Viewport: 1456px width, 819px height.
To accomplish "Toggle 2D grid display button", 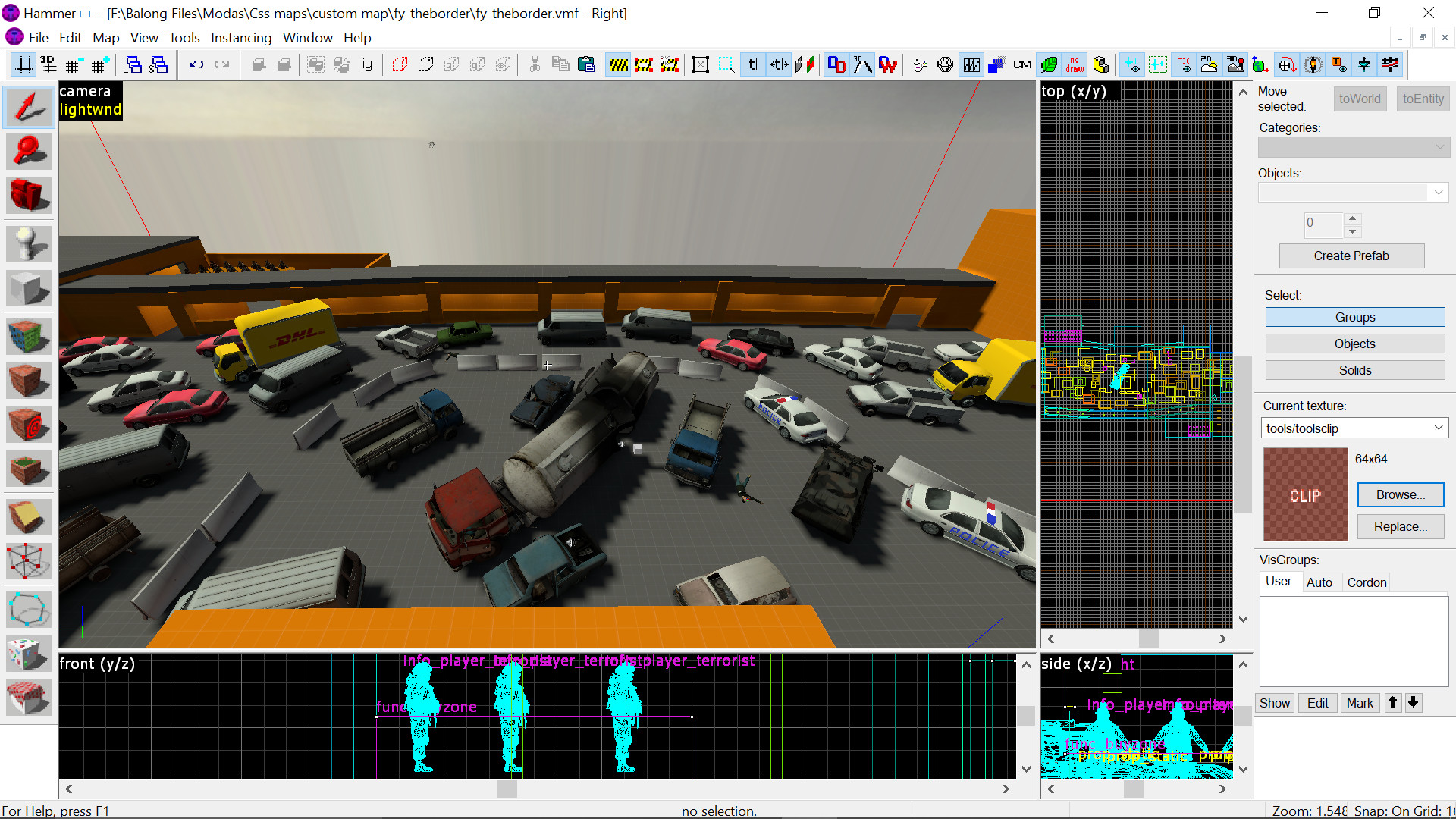I will [24, 65].
